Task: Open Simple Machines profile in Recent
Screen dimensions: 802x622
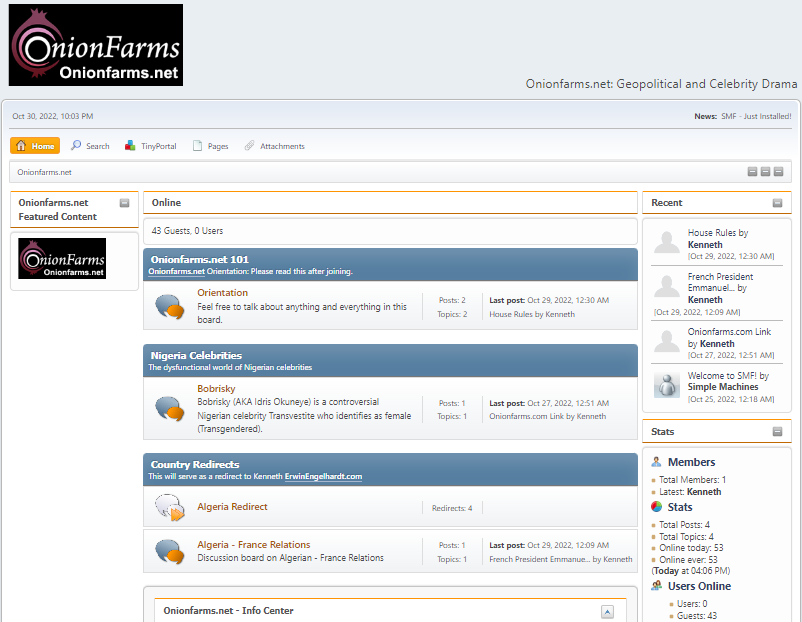Action: click(723, 387)
